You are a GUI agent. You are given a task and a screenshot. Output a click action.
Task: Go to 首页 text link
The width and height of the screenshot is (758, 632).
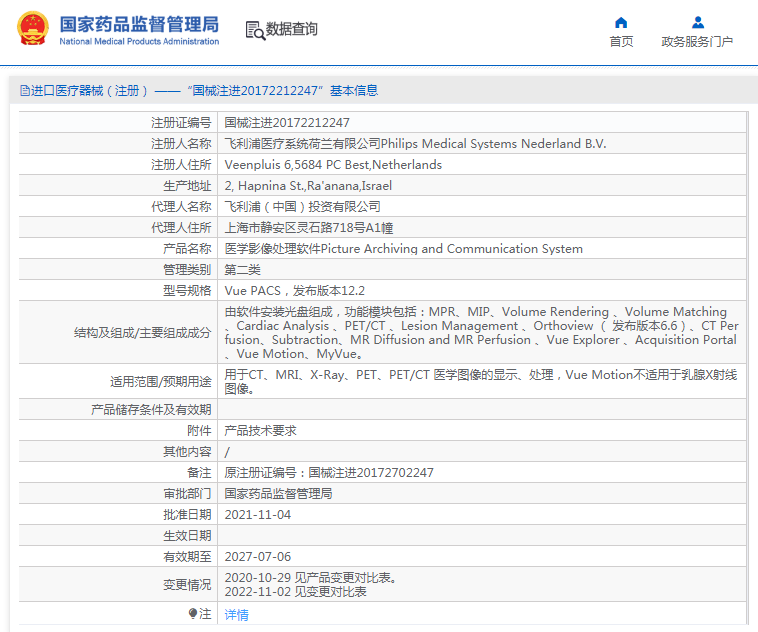tap(621, 42)
